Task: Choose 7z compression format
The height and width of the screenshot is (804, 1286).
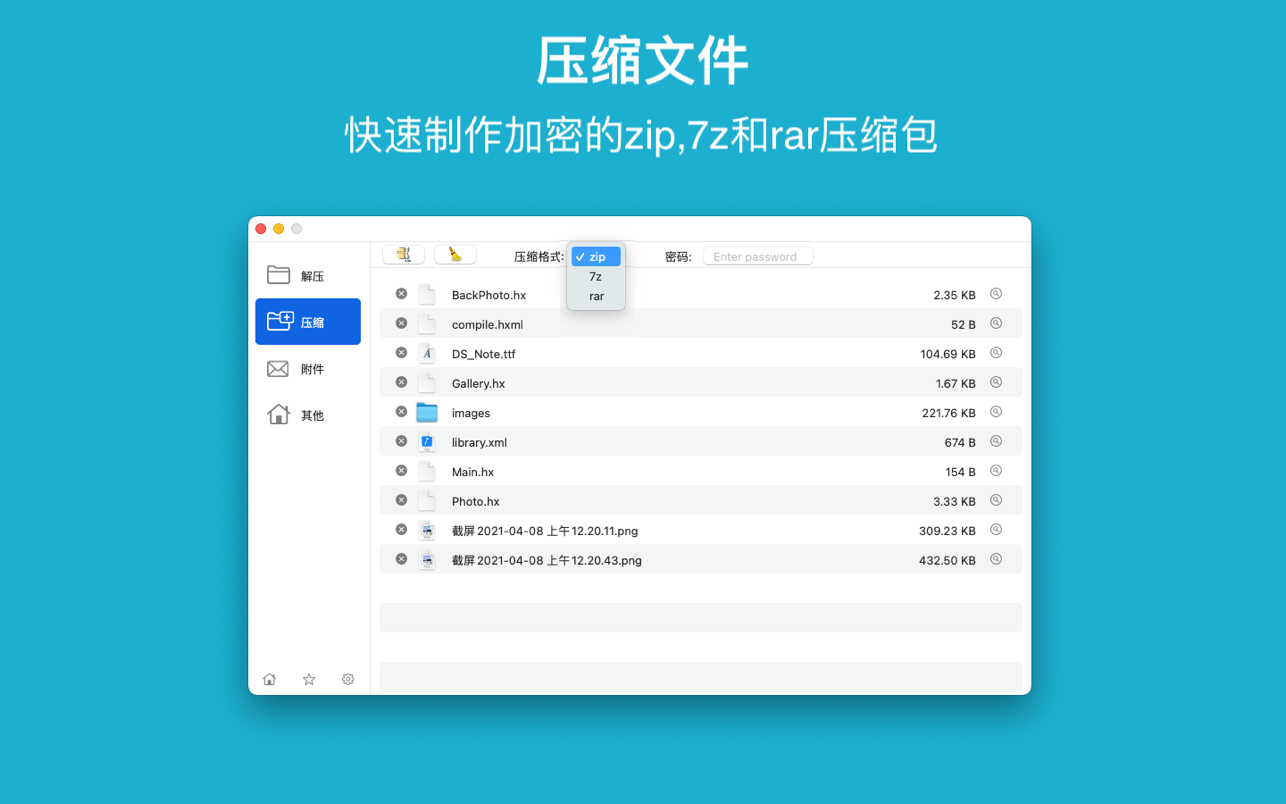Action: 596,276
